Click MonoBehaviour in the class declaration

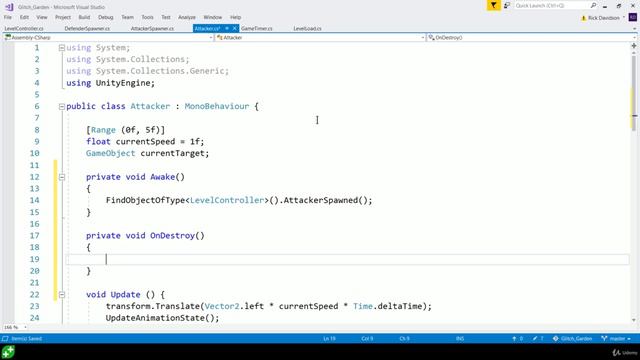point(217,106)
